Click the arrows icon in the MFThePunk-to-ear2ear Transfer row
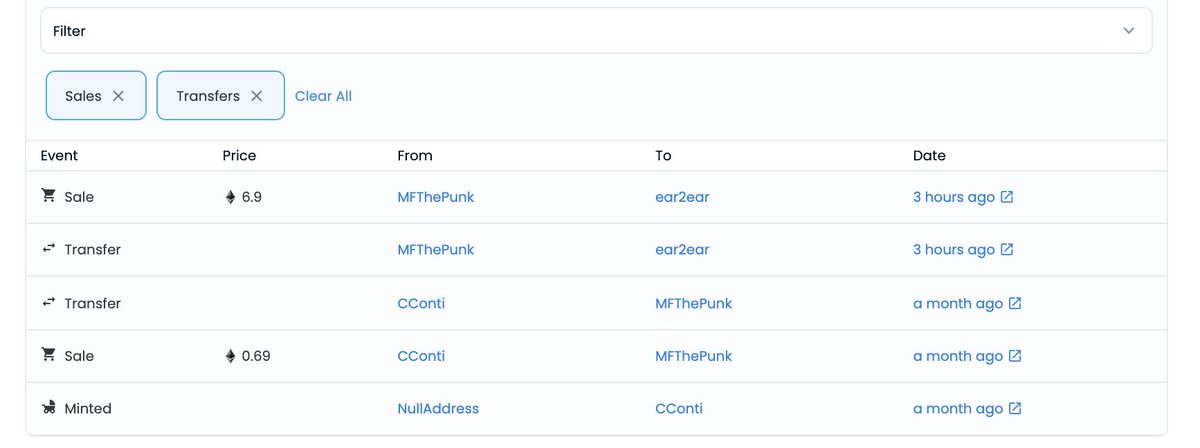Viewport: 1200px width, 448px height. point(48,249)
